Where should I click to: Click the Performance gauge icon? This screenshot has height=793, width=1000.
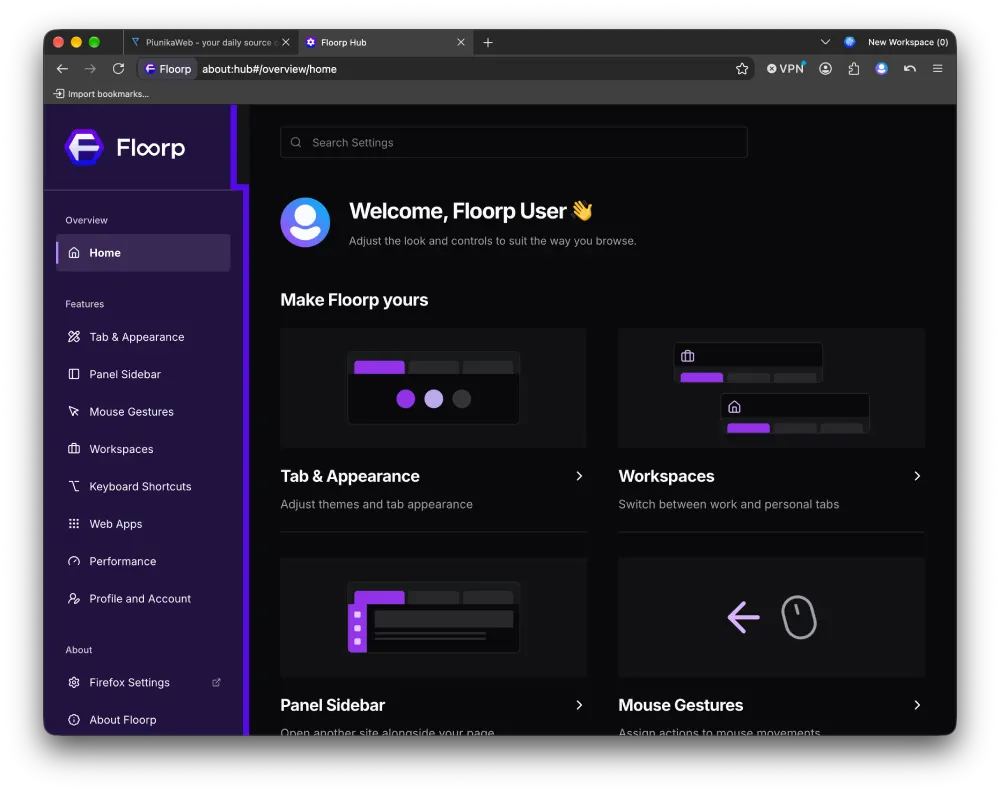(74, 561)
